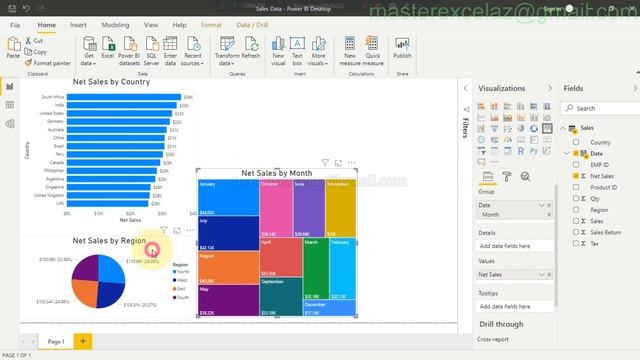
Task: Remove Month from the Group well
Action: (x=549, y=214)
